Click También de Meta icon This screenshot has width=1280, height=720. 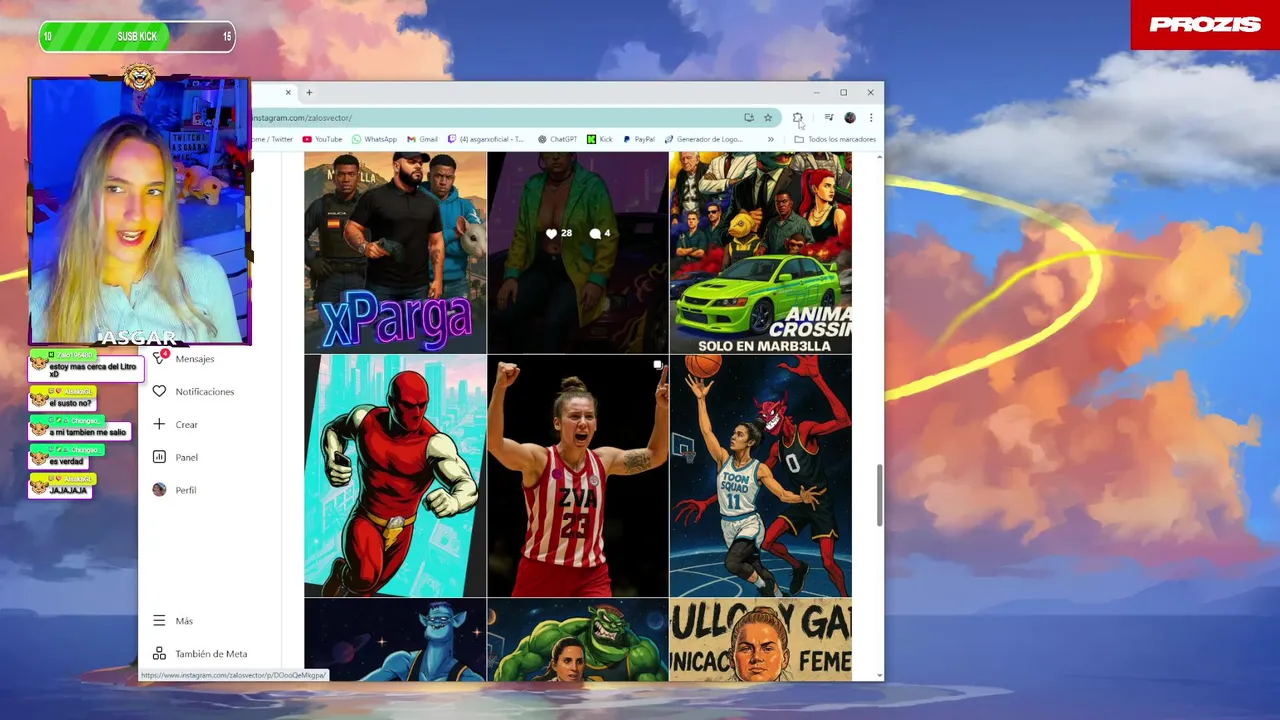click(x=159, y=654)
